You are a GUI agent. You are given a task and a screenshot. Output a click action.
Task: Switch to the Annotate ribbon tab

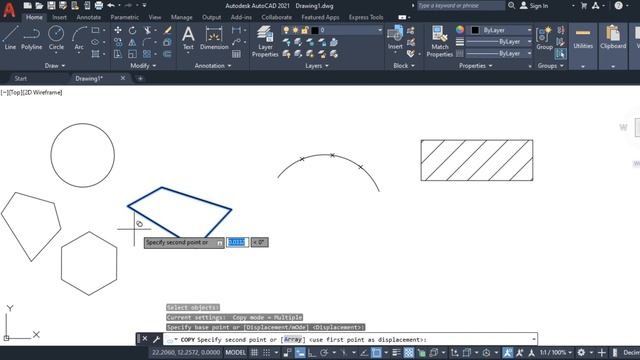pyautogui.click(x=89, y=17)
